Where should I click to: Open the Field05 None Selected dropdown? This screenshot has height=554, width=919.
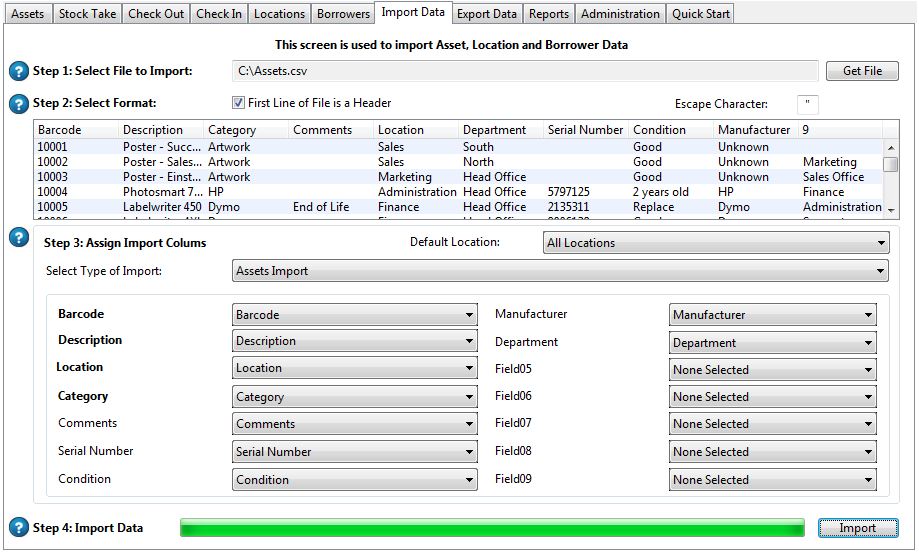coord(772,370)
